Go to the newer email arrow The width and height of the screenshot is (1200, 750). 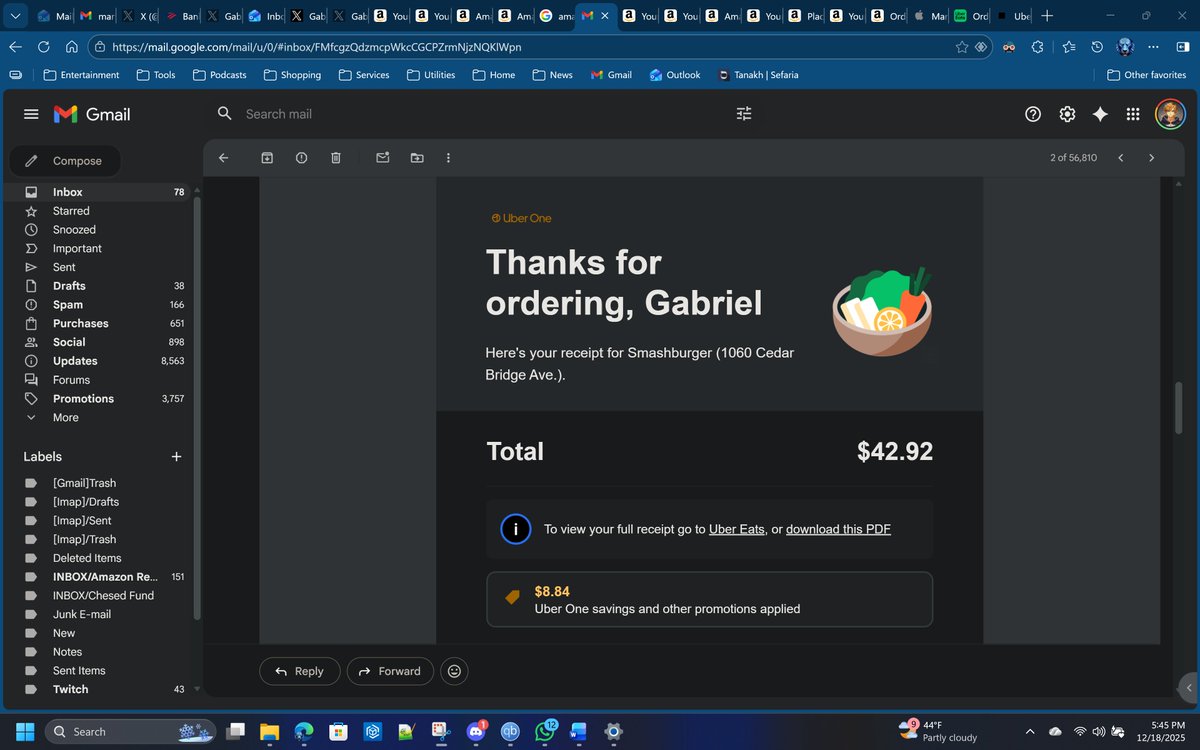[x=1121, y=158]
